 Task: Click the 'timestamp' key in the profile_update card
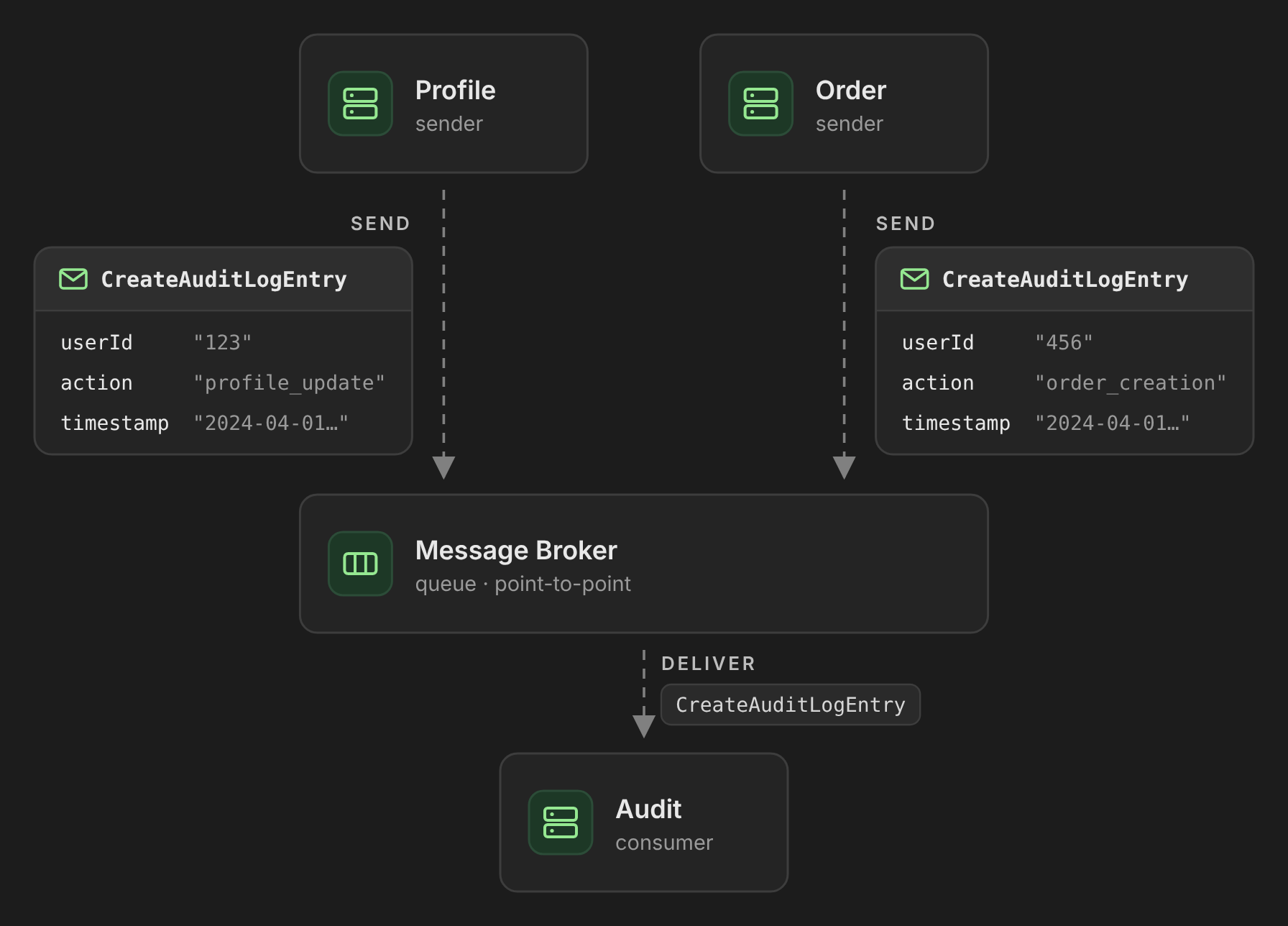pos(114,423)
